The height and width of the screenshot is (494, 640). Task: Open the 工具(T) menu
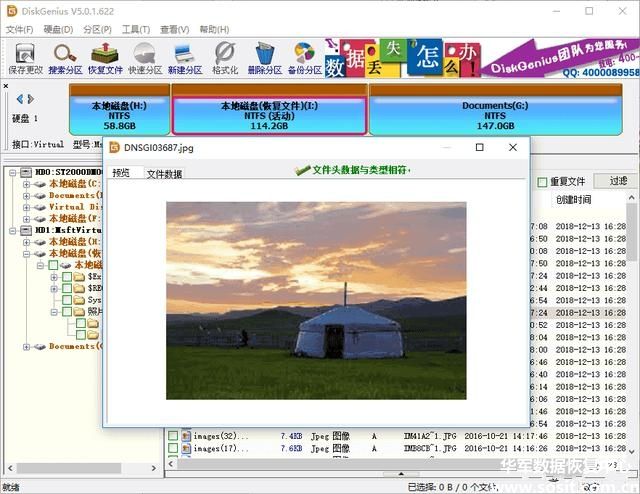[136, 30]
